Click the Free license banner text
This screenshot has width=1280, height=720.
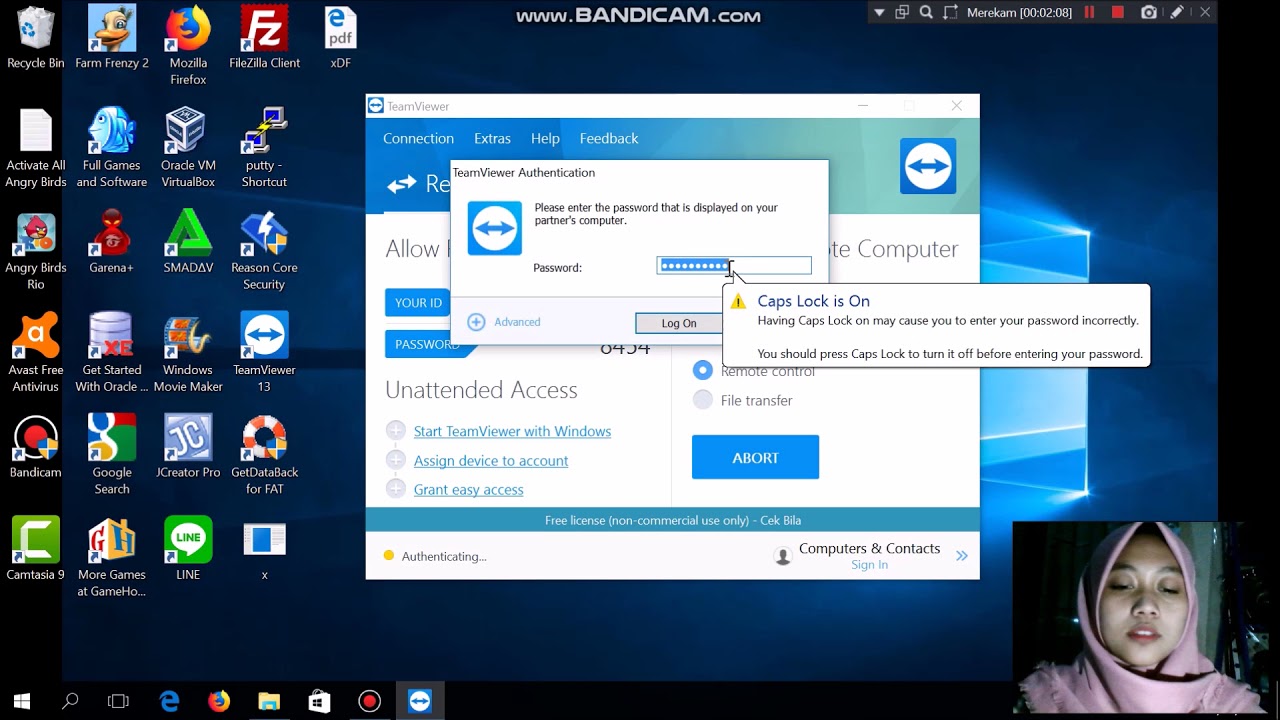(673, 520)
